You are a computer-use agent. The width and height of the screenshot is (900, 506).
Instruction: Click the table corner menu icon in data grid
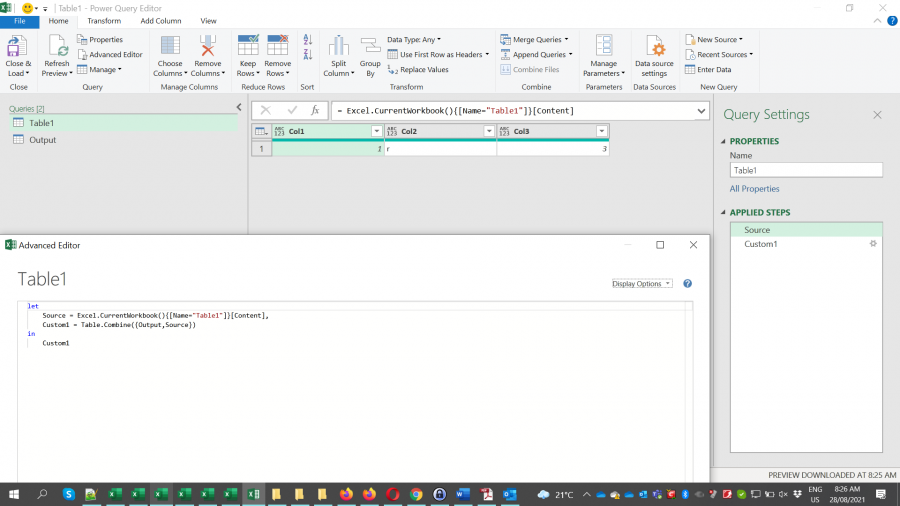click(261, 131)
